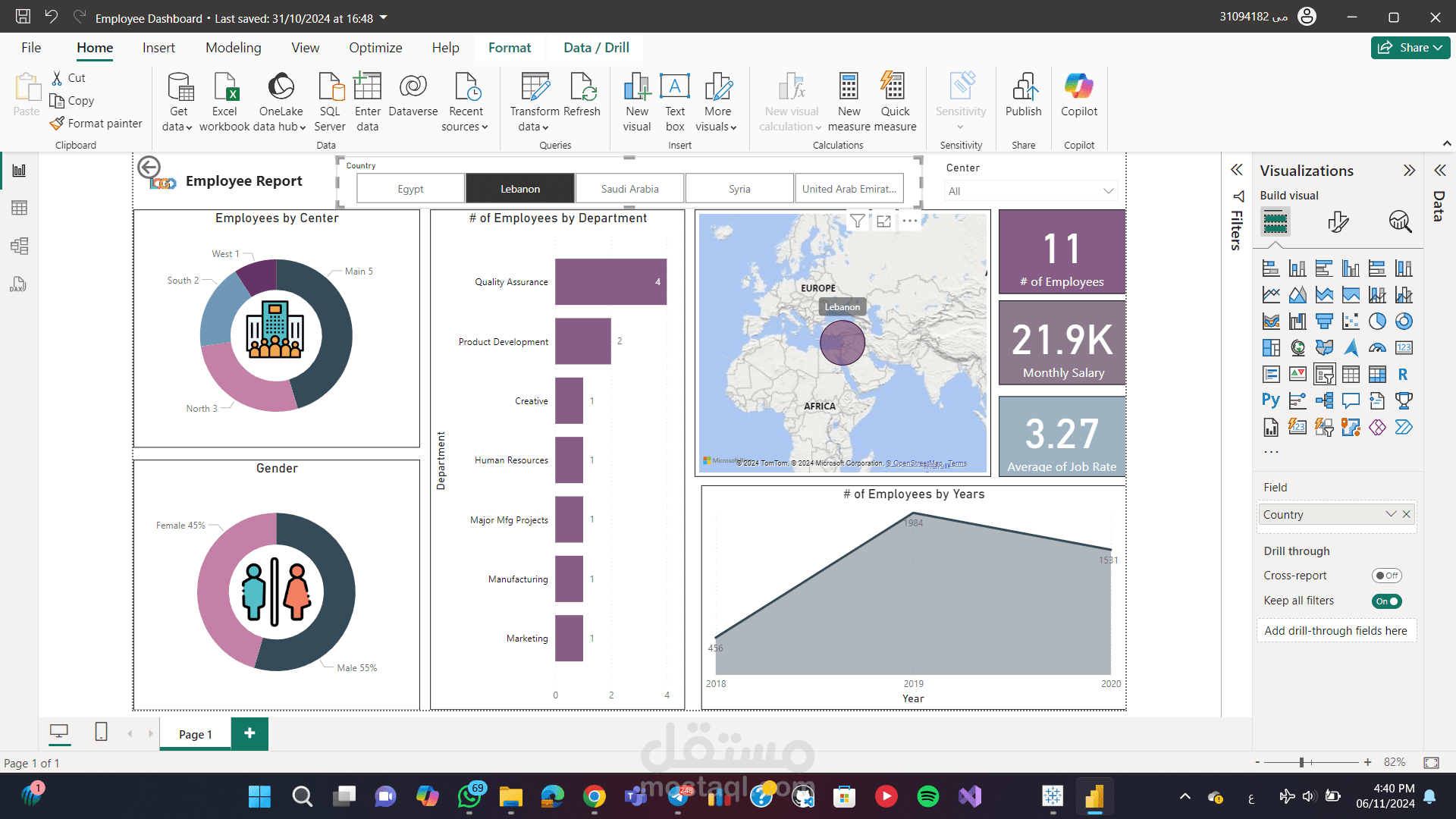Turn on the Cross-report toggle
Viewport: 1456px width, 819px height.
[1386, 576]
